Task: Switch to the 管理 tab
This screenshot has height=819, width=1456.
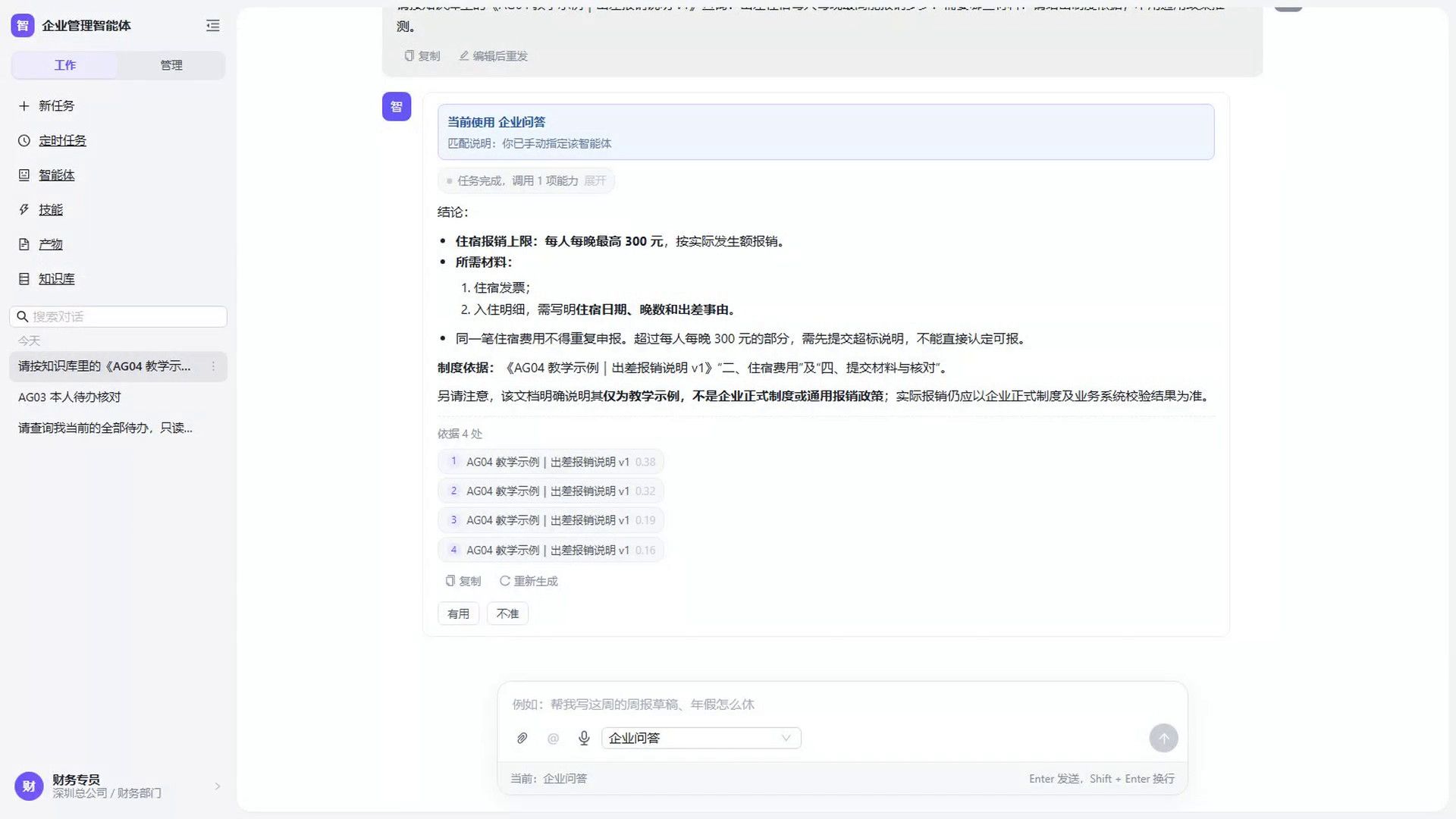Action: [x=171, y=65]
